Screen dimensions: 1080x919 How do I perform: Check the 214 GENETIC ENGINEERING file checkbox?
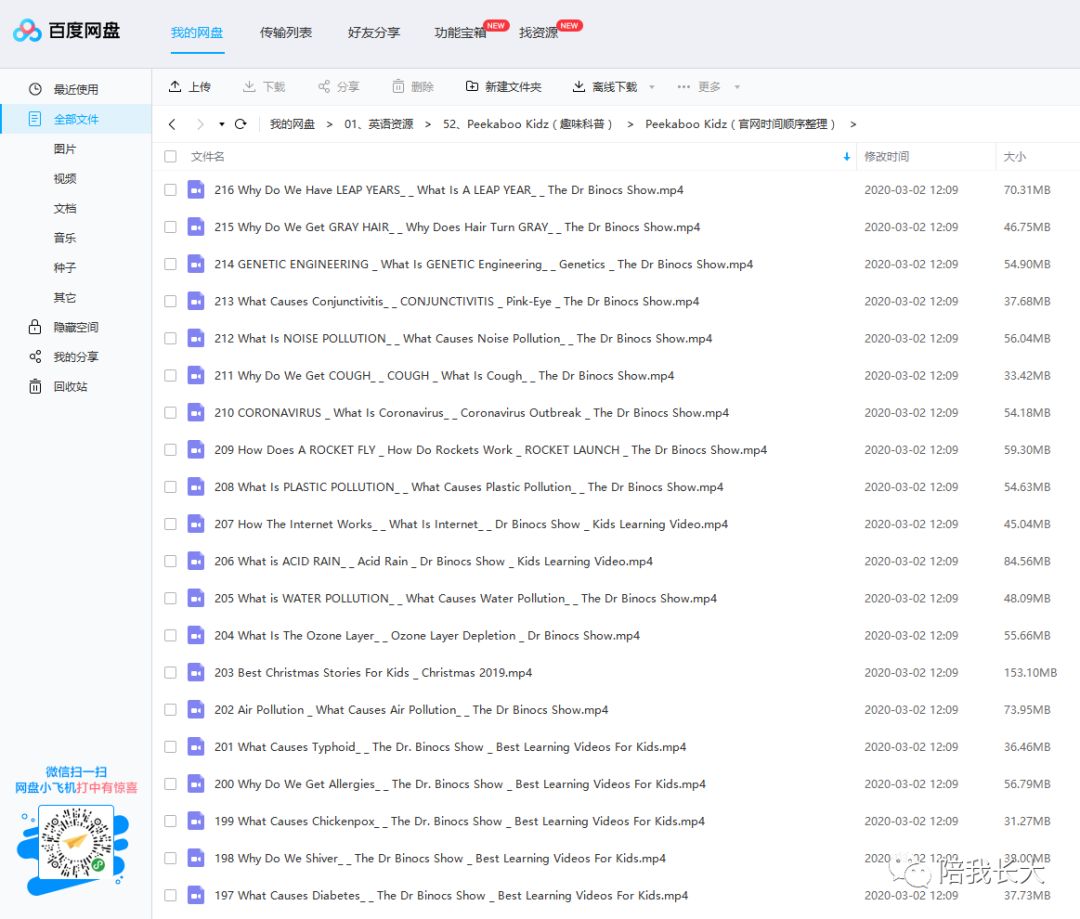170,264
